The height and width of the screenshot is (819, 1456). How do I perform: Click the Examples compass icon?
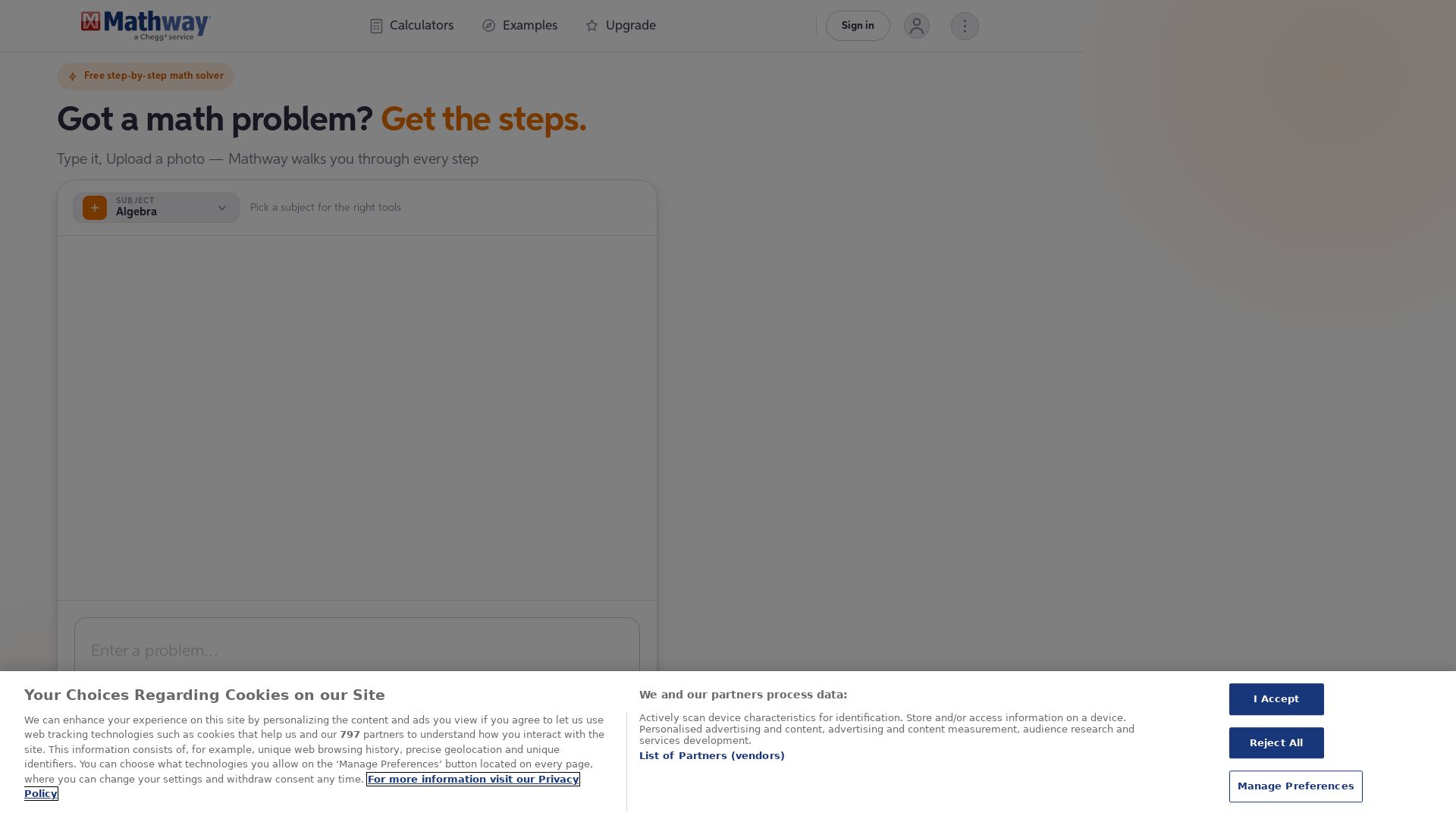click(x=489, y=26)
